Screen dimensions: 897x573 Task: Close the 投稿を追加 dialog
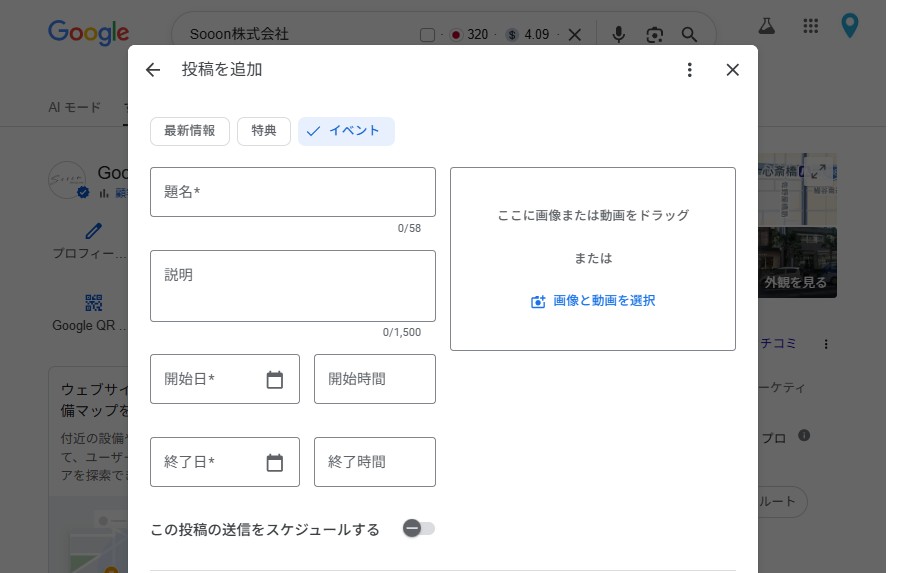pyautogui.click(x=732, y=70)
